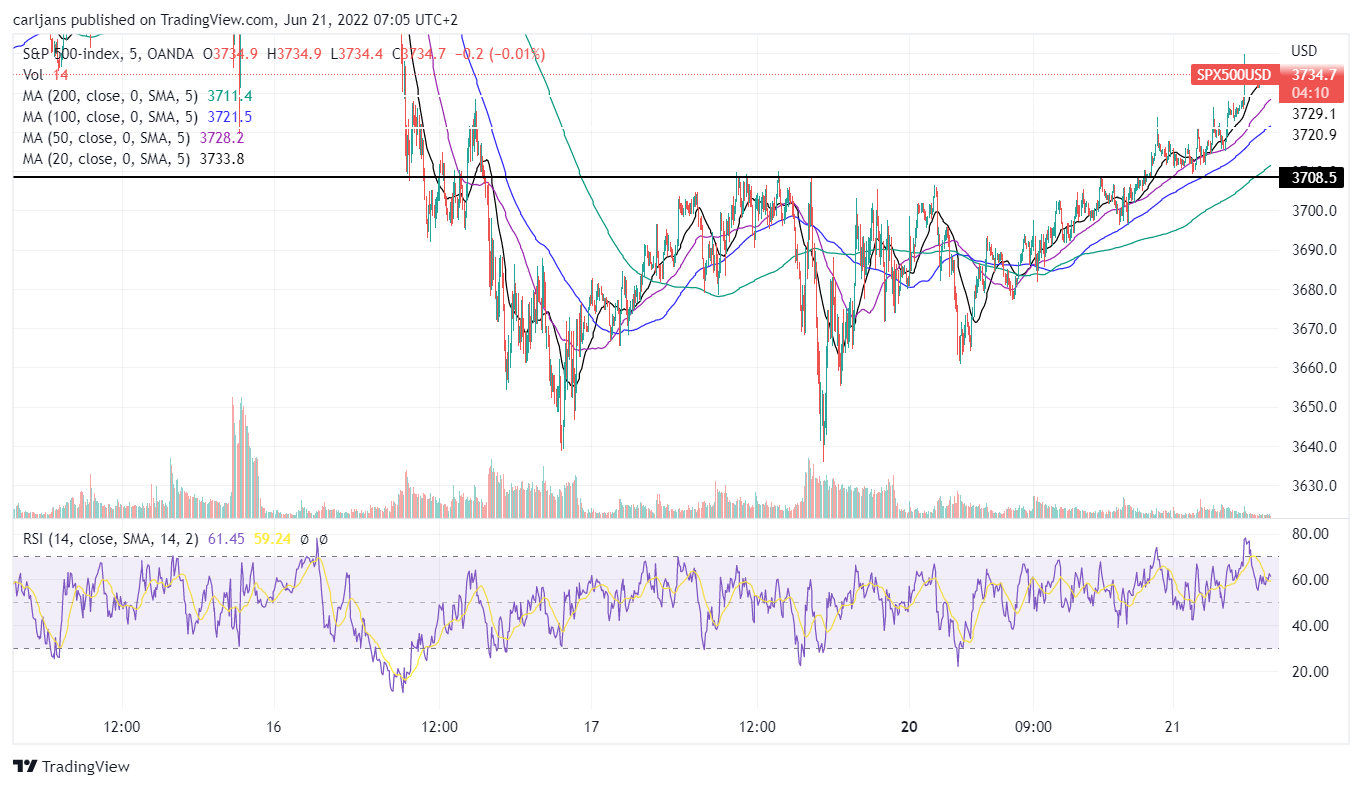Open the USD currency label on price axis
The height and width of the screenshot is (788, 1362).
(x=1304, y=51)
